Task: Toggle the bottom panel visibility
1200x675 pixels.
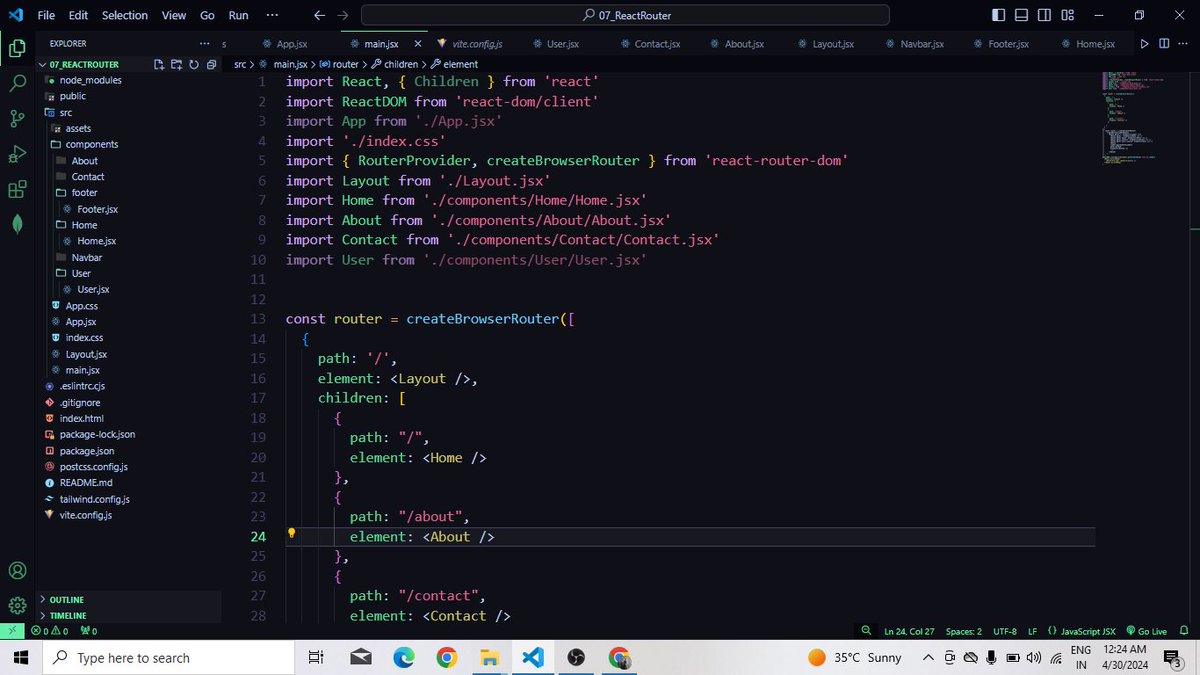Action: 1021,14
